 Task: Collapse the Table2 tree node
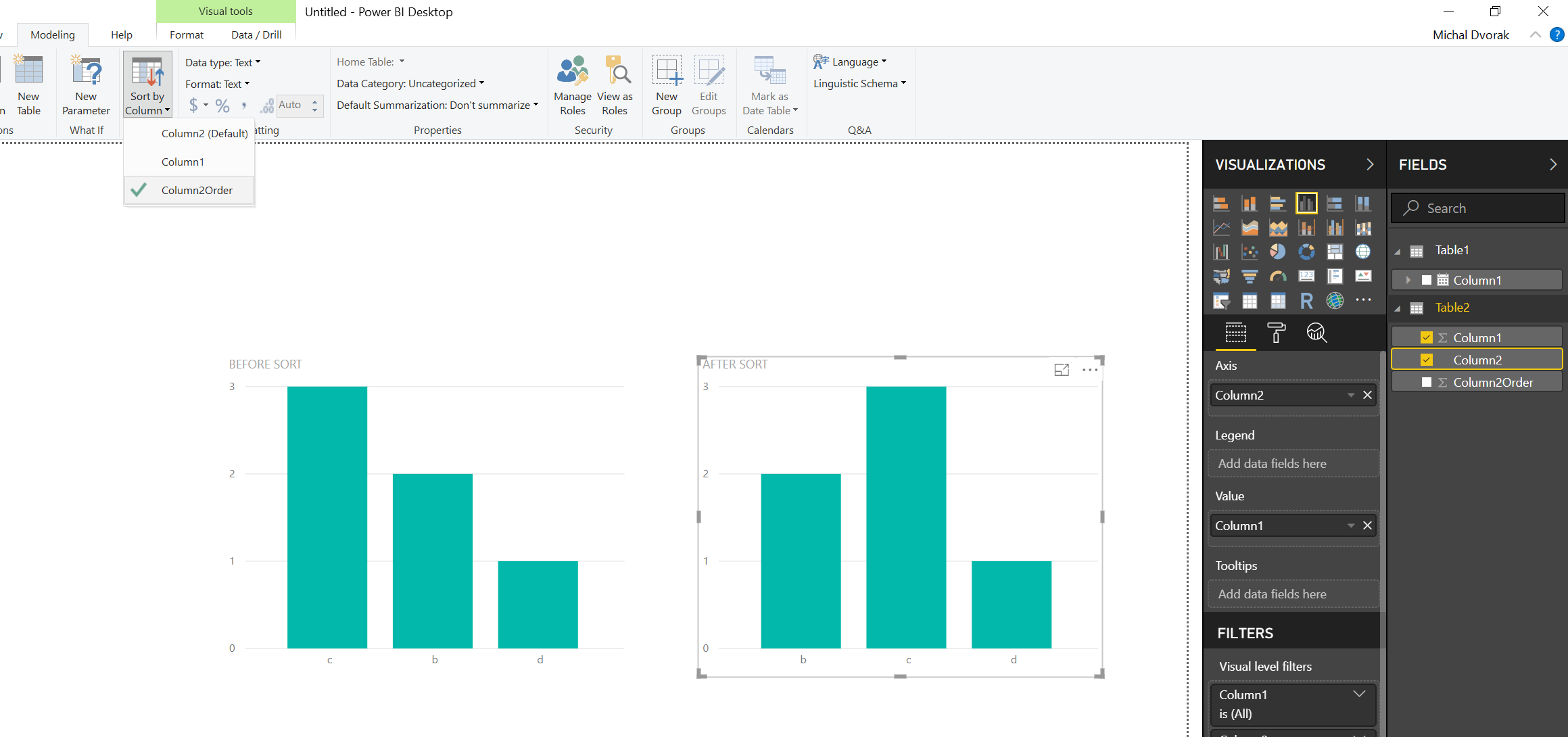[1398, 308]
